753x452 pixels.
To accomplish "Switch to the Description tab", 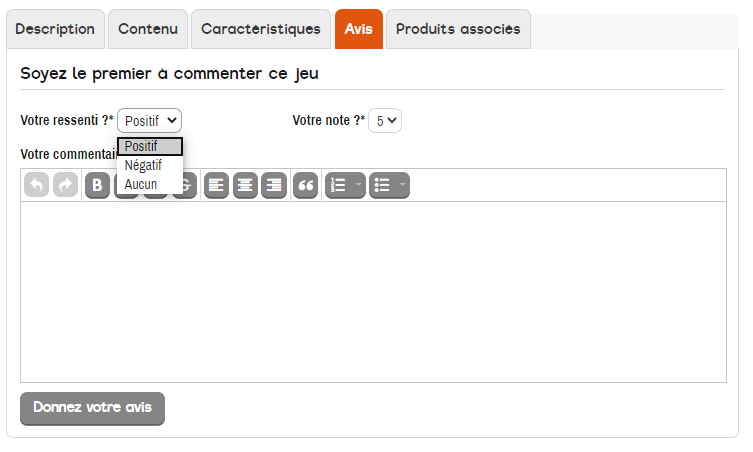I will [55, 29].
